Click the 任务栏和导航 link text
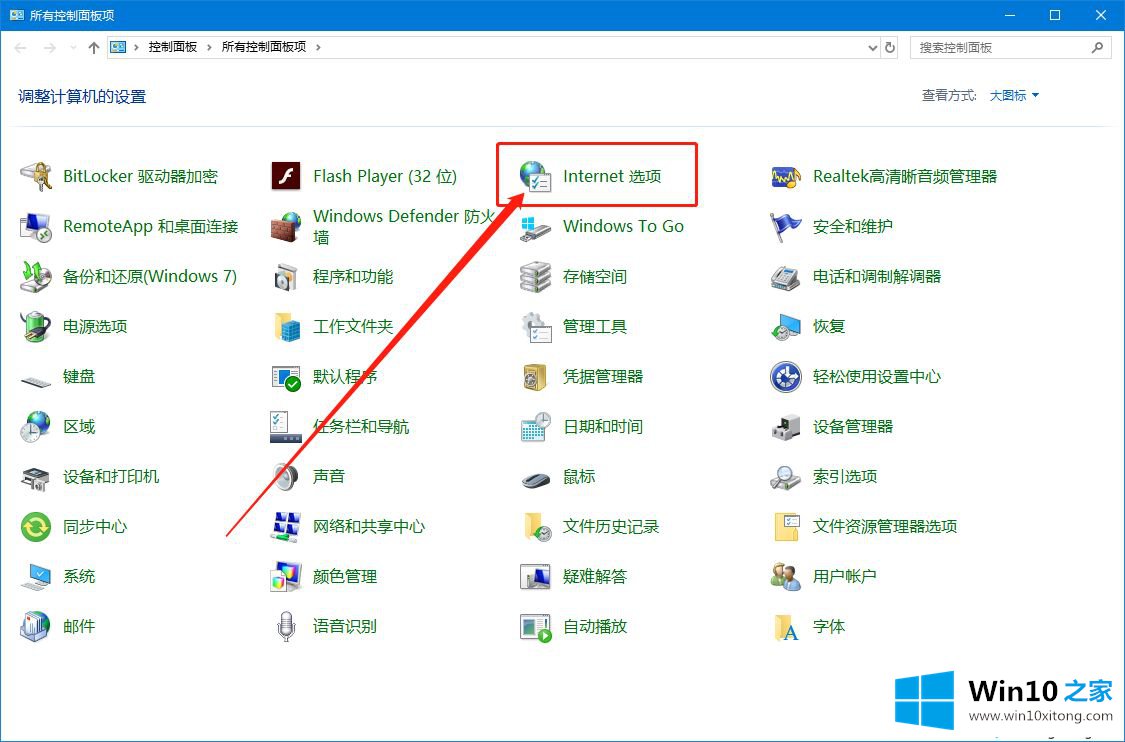The image size is (1125, 742). click(361, 427)
